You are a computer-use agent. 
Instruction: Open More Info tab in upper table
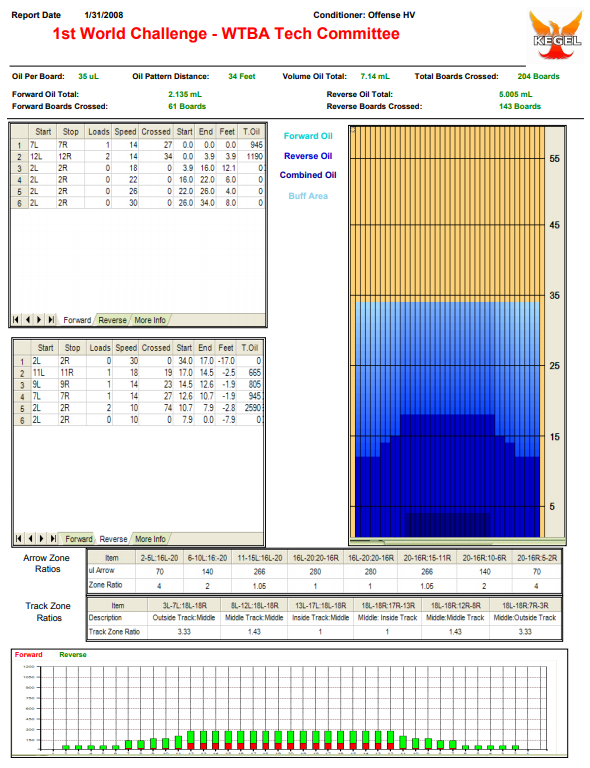(150, 320)
